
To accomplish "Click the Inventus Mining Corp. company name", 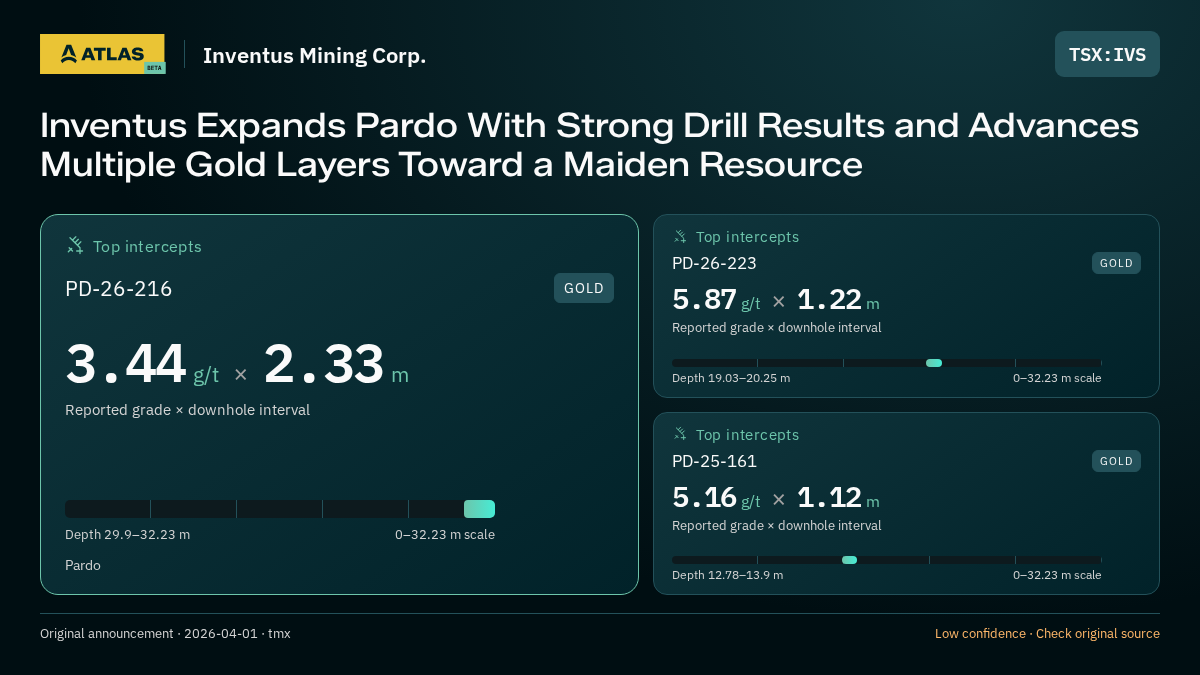I will [314, 55].
